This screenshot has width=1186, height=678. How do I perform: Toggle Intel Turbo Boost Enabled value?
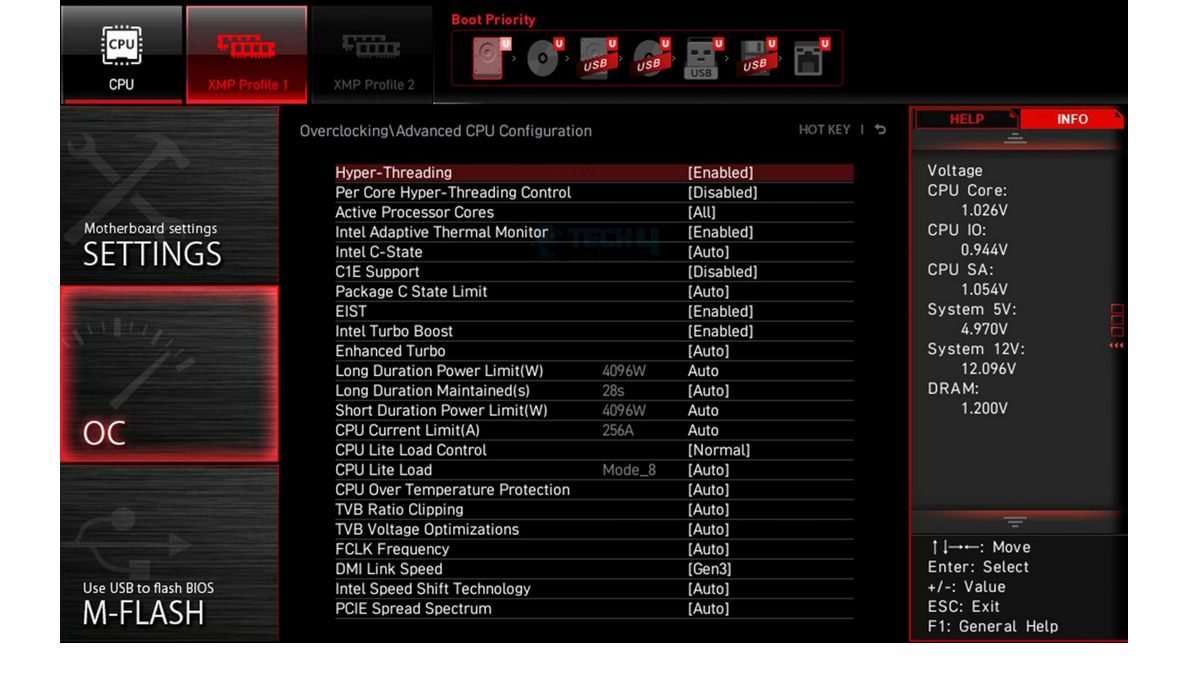(720, 332)
